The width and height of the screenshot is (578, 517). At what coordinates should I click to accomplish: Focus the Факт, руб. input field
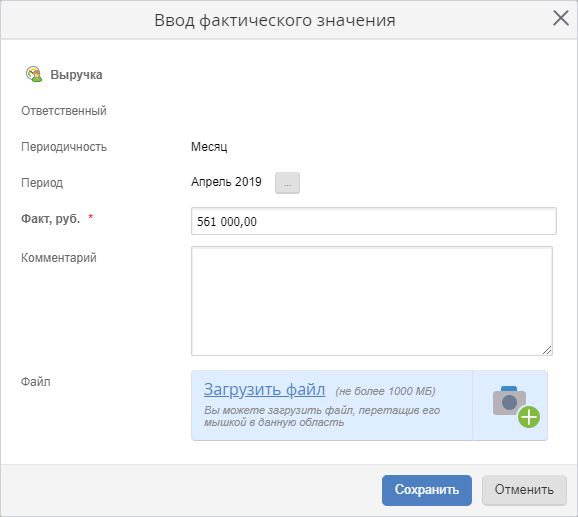(373, 221)
